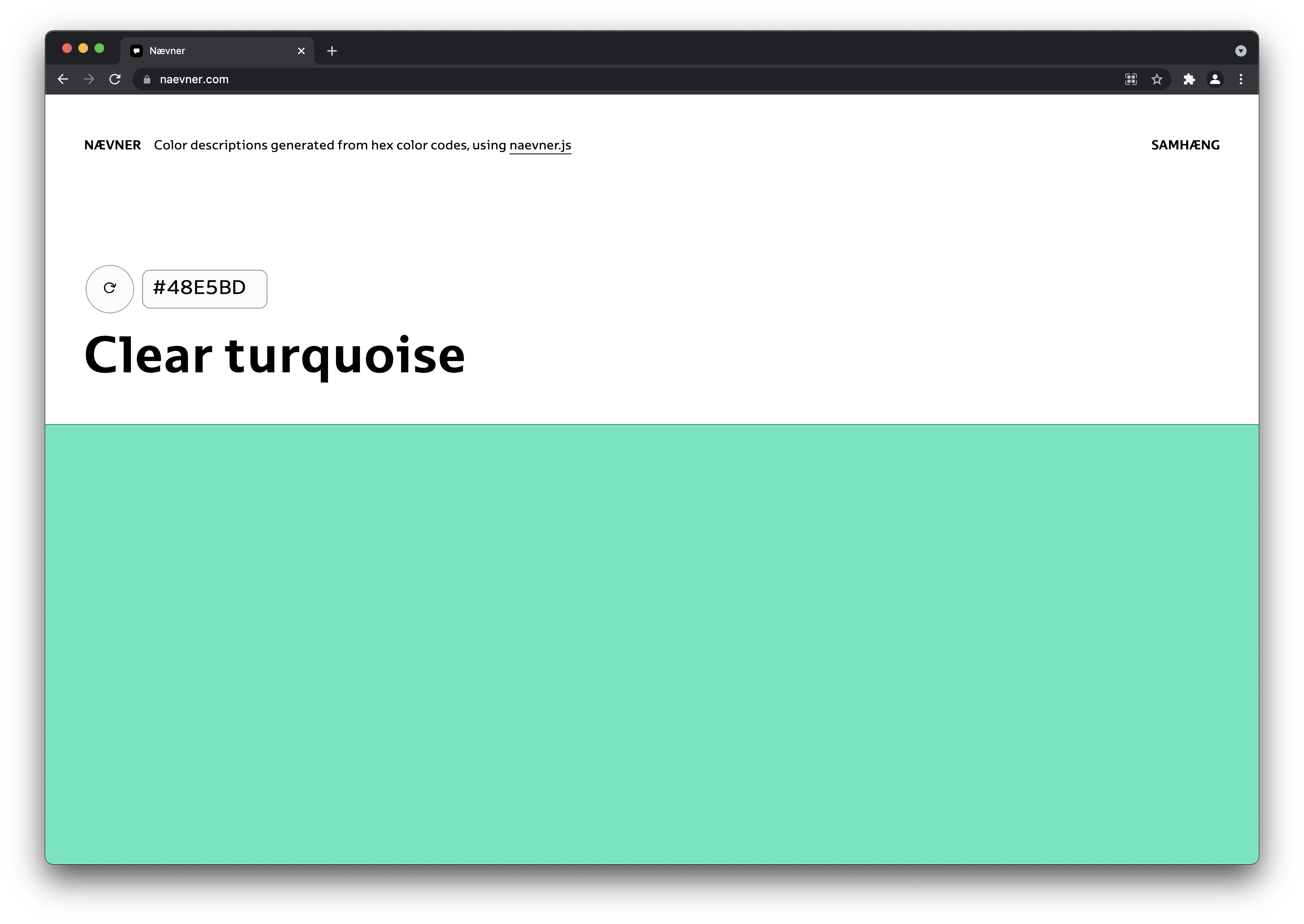The image size is (1304, 924).
Task: Click the NÆVNER logo text
Action: point(113,145)
